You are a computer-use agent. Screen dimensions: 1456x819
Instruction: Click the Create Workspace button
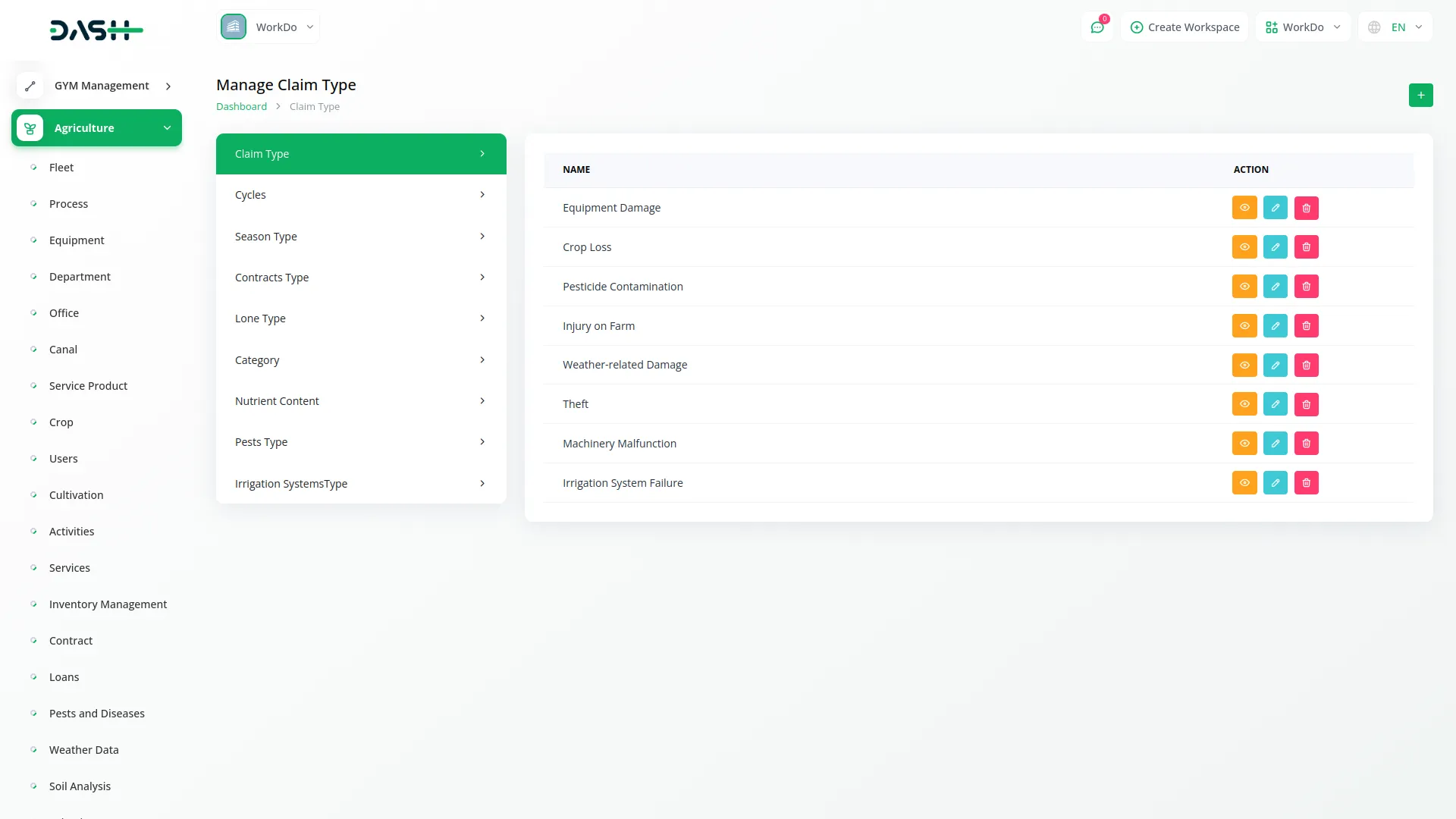click(x=1185, y=27)
